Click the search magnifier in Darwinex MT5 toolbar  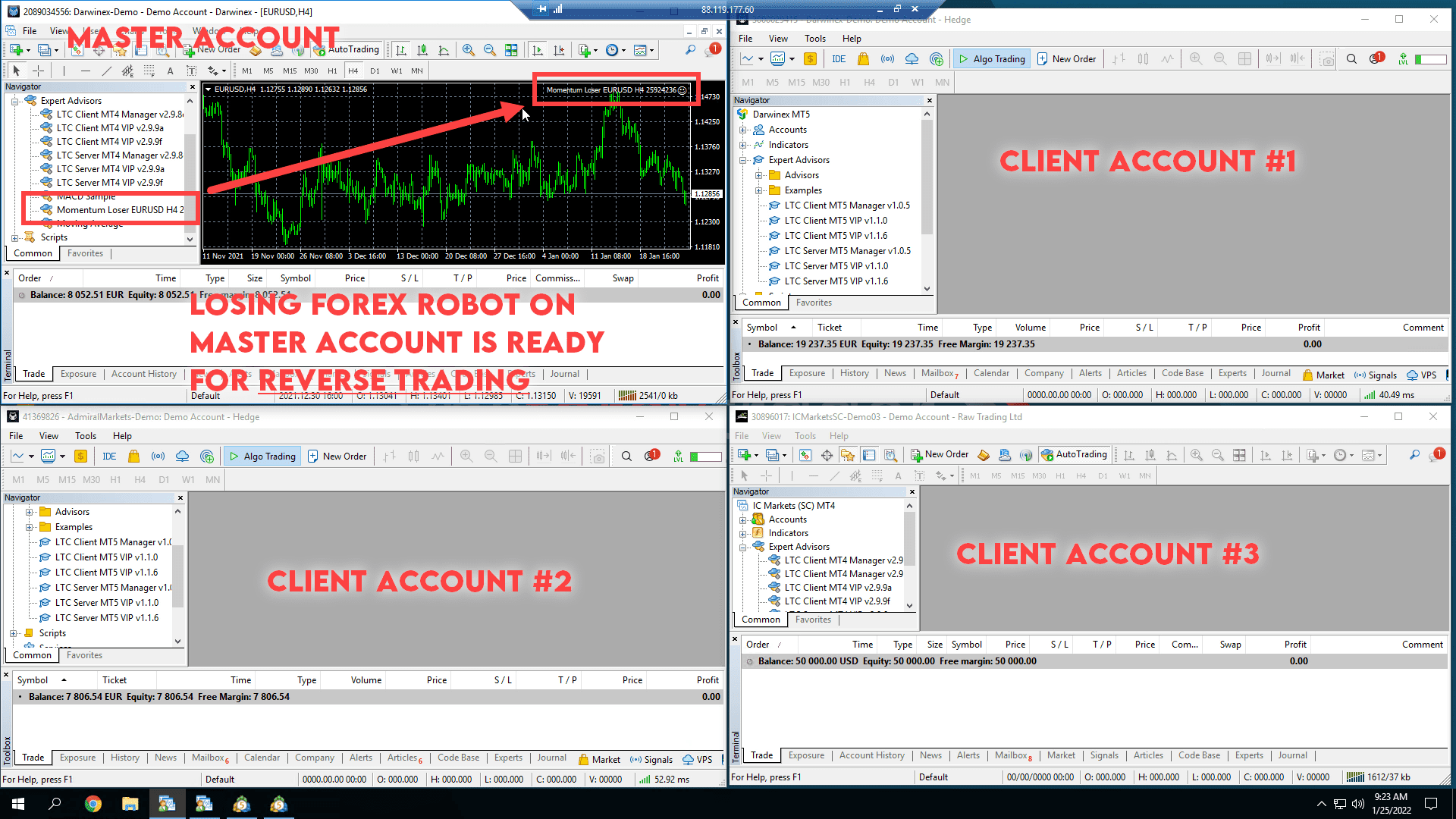[x=1351, y=59]
